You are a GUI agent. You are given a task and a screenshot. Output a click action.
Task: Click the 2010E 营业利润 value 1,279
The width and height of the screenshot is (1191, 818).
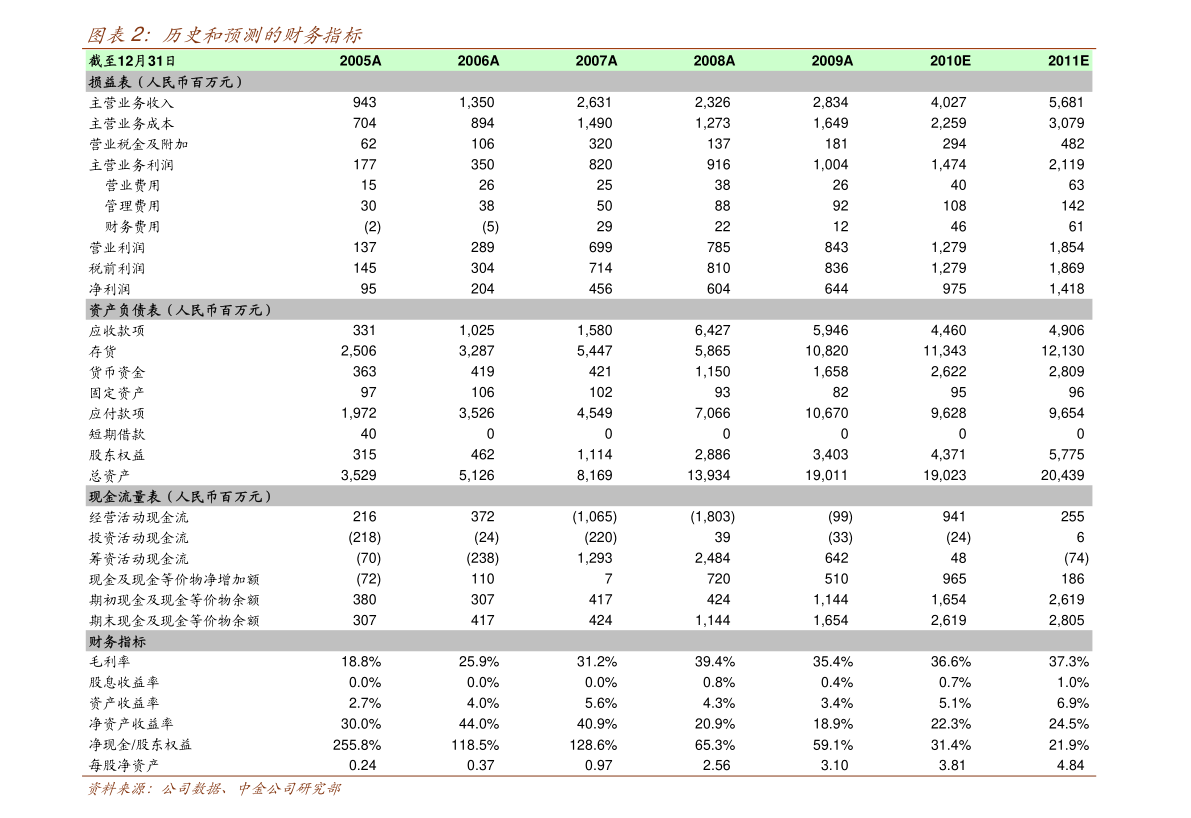(x=949, y=248)
